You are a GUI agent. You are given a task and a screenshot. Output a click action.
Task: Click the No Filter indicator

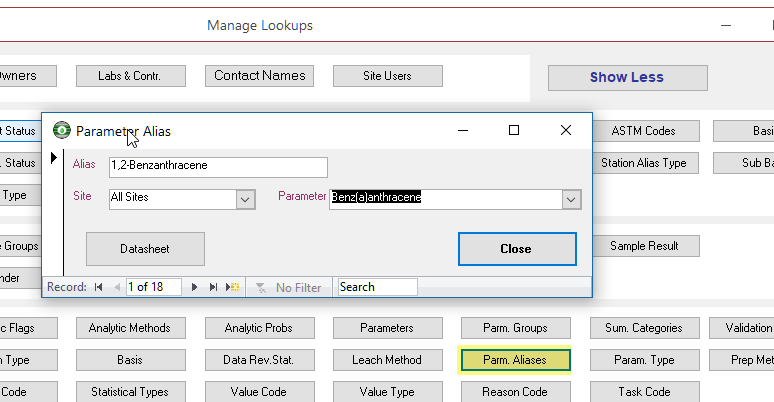[289, 287]
